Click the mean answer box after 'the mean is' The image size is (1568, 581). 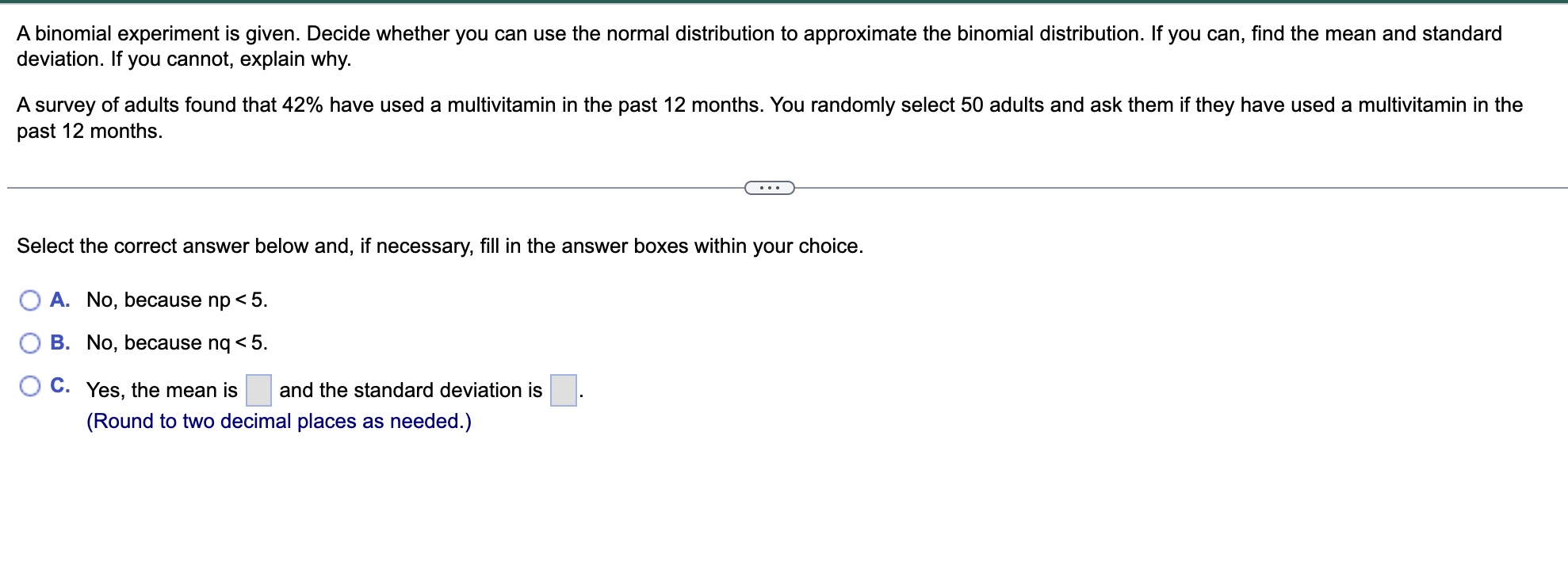click(x=258, y=389)
